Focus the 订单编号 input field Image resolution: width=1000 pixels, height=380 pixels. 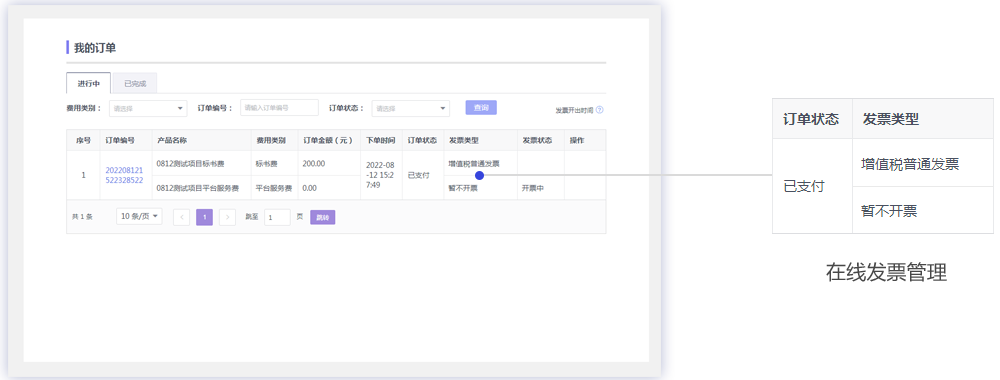click(x=279, y=108)
